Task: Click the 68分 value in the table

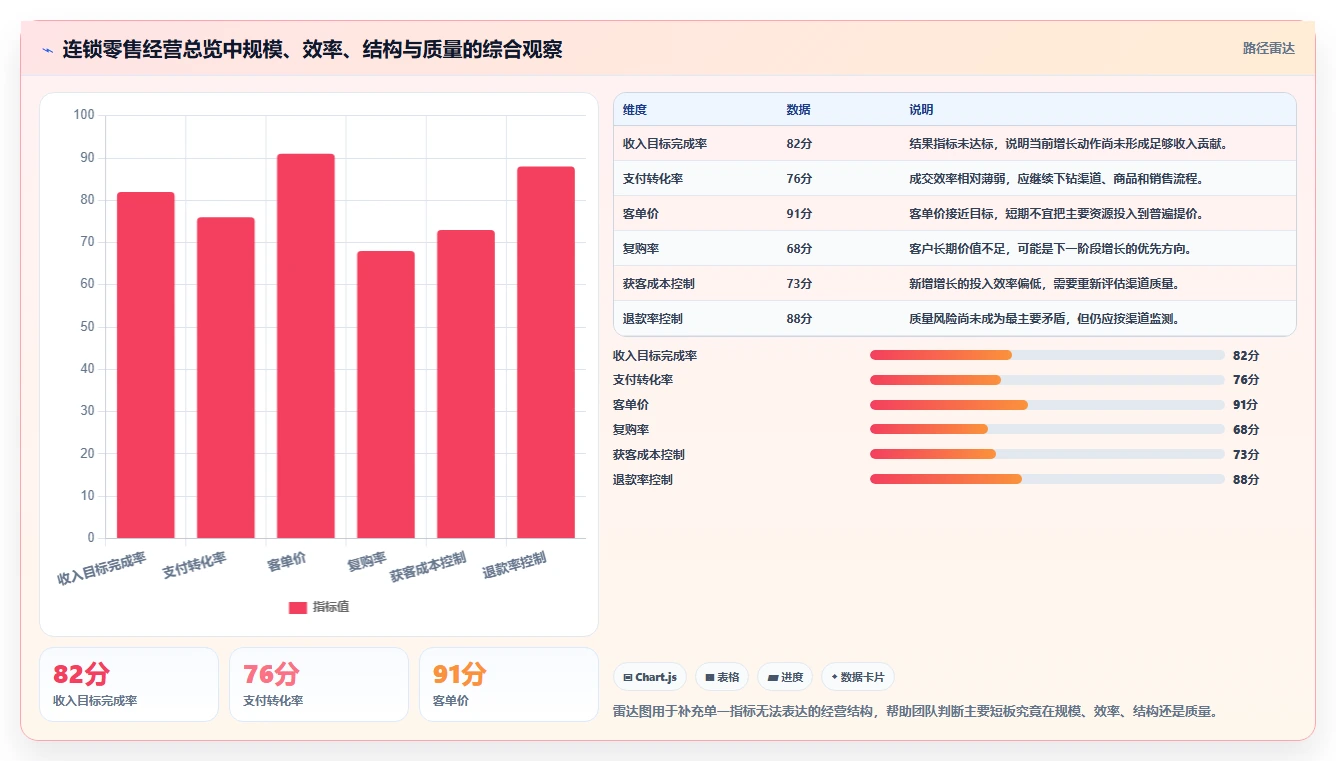Action: pos(799,249)
